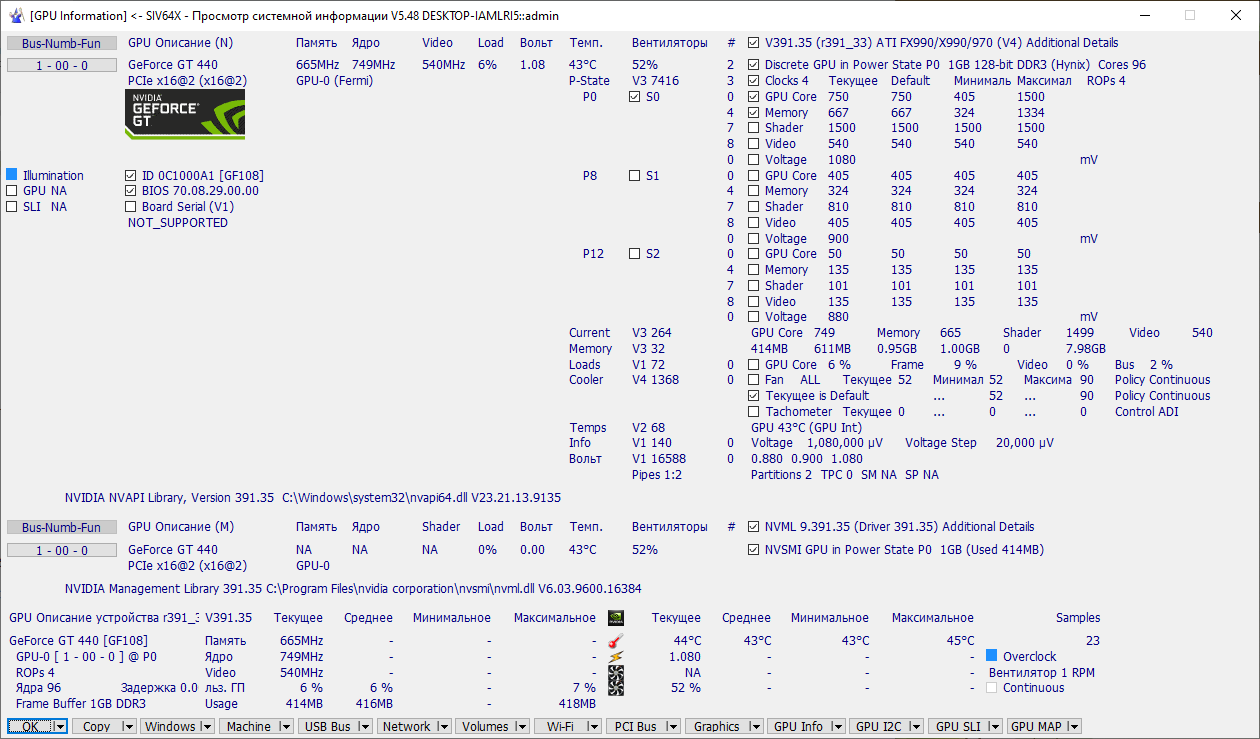Click the Voltage Step label
Screen dimensions: 1260x739
pyautogui.click(x=941, y=443)
